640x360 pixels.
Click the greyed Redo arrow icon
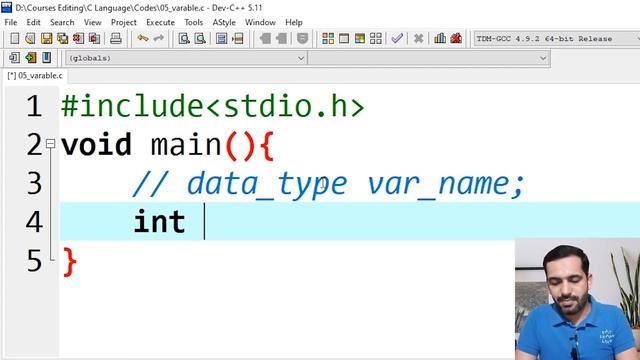(x=158, y=38)
